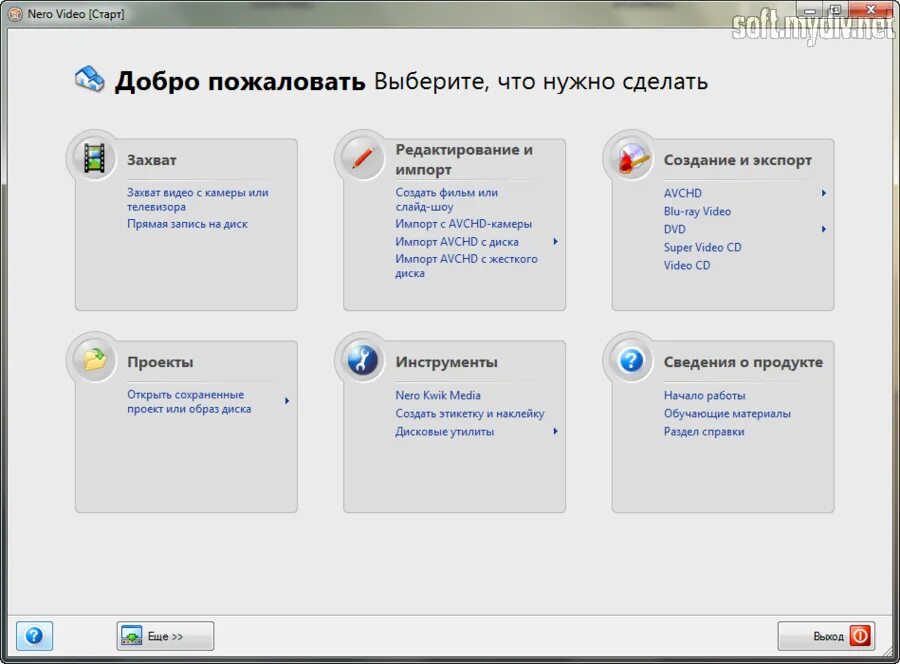Select the Video CD option
This screenshot has width=900, height=664.
686,266
